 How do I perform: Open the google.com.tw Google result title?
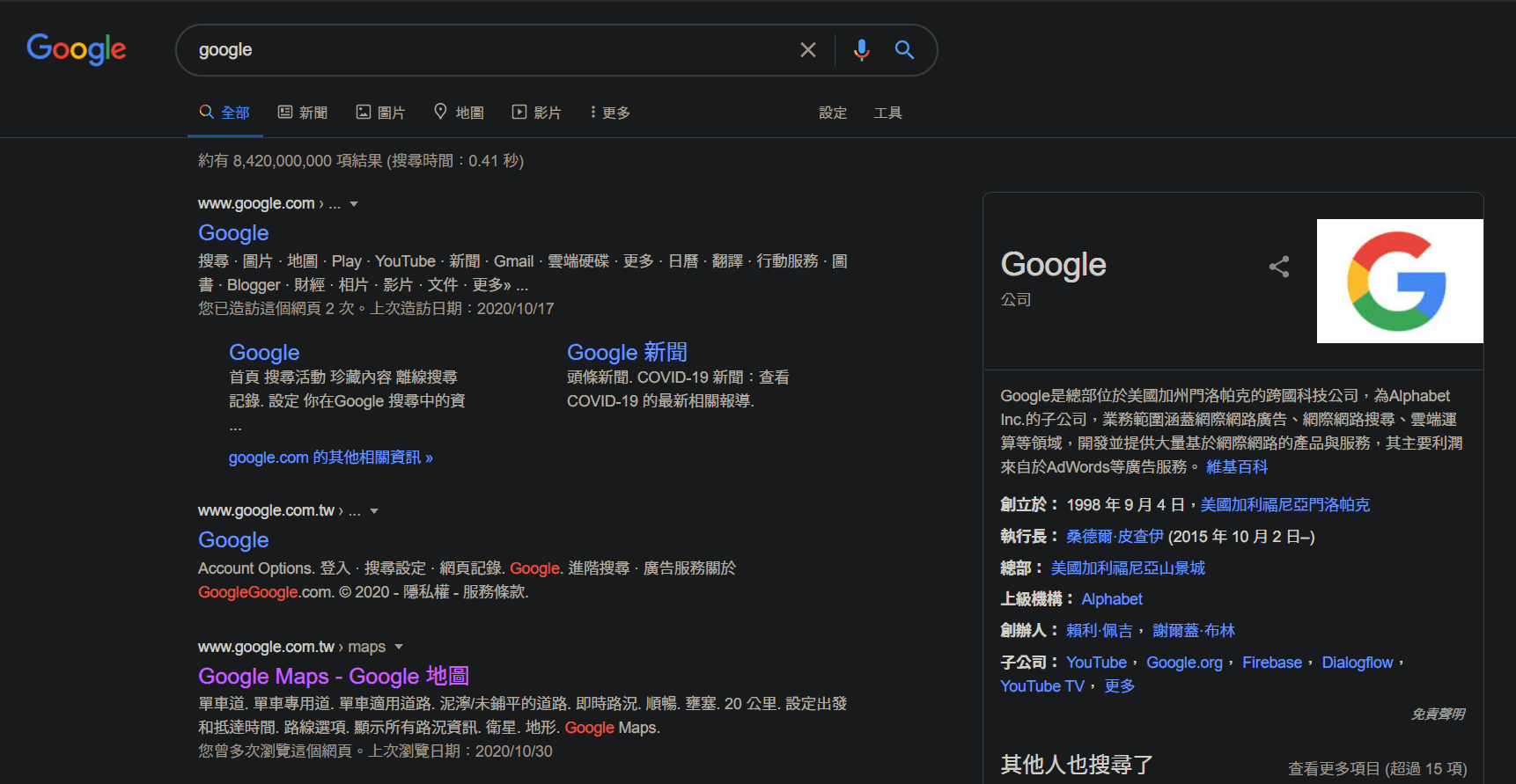pos(233,540)
